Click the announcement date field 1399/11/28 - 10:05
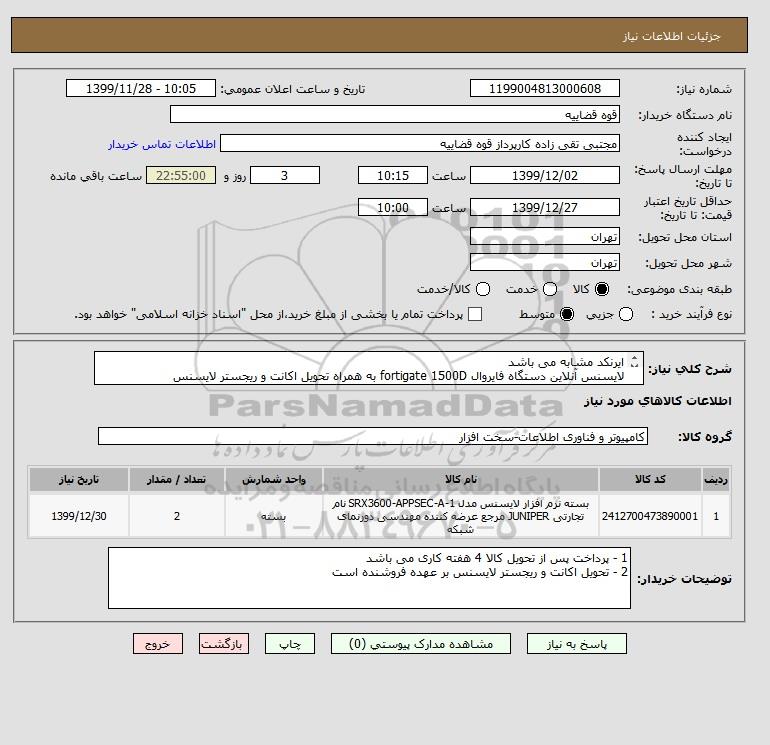Screen dimensions: 770x745 click(141, 88)
